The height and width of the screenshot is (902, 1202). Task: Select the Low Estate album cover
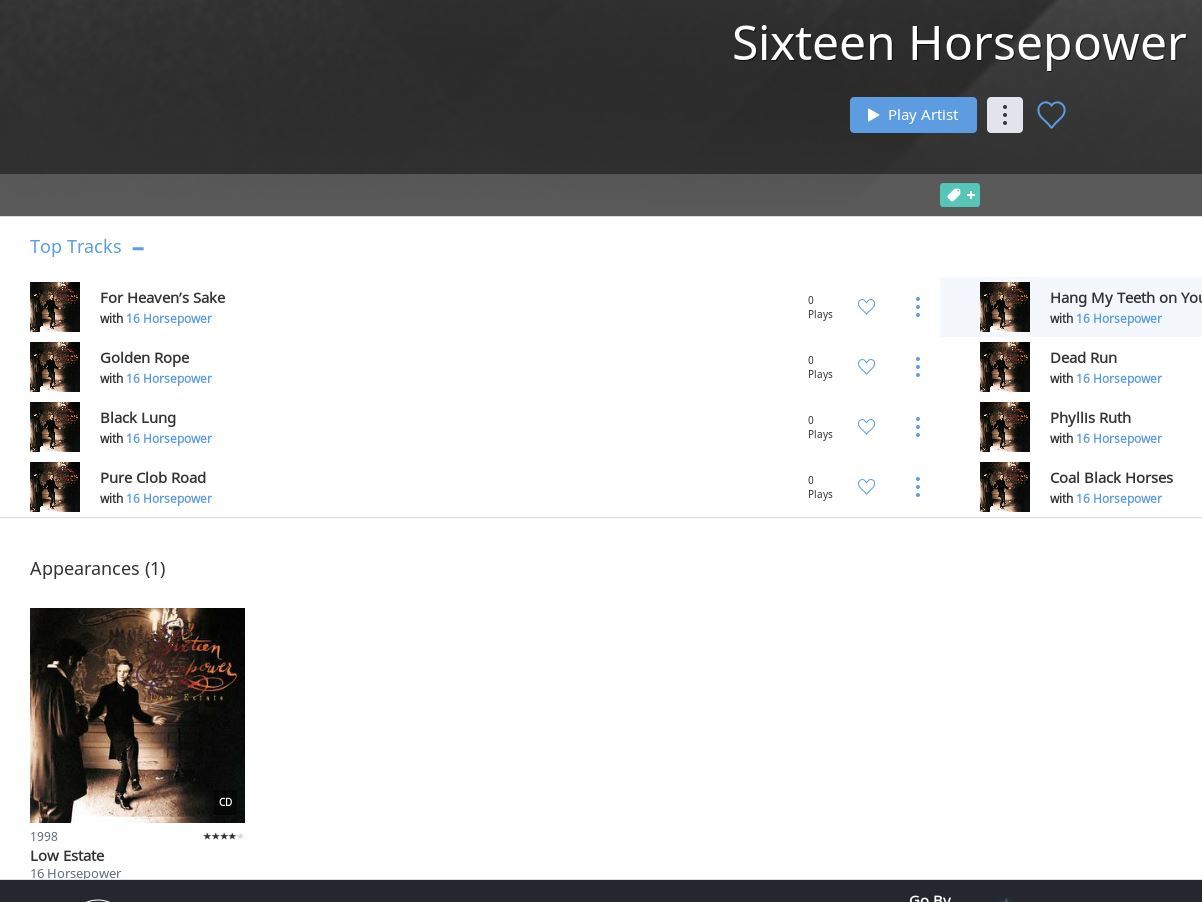coord(137,715)
